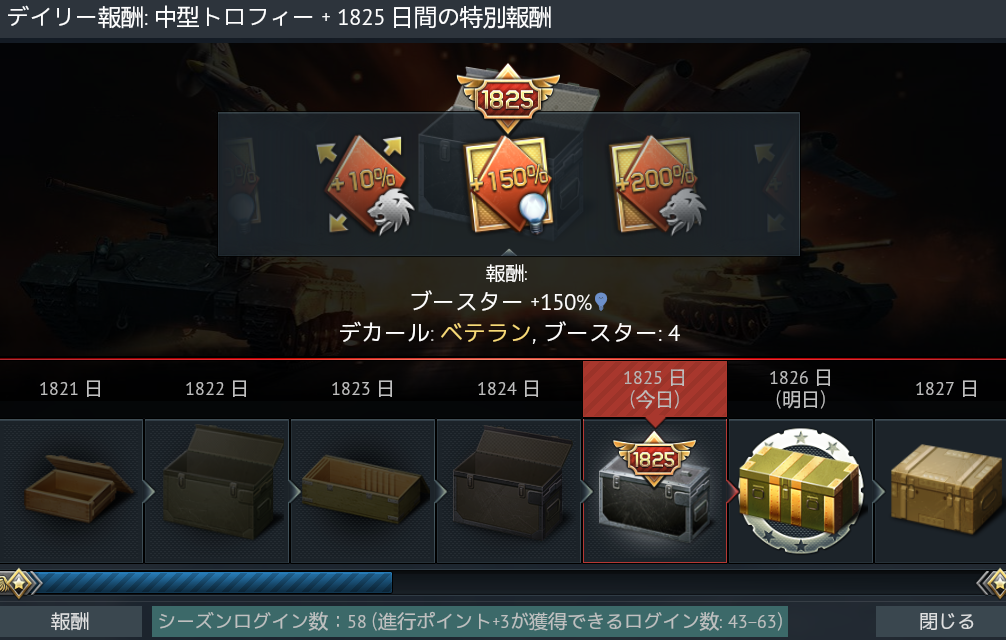
Task: Click the 1825 winged badge above rewards
Action: pos(508,97)
